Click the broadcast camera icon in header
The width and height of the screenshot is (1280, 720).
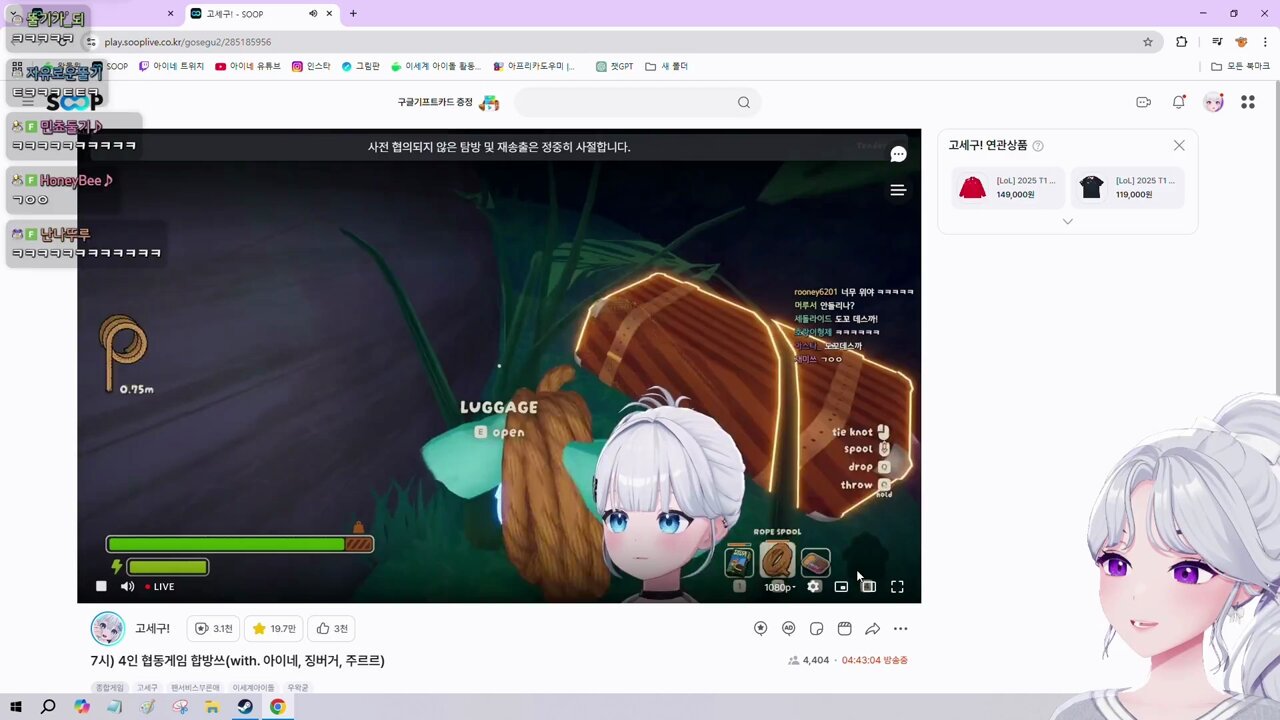(1144, 102)
